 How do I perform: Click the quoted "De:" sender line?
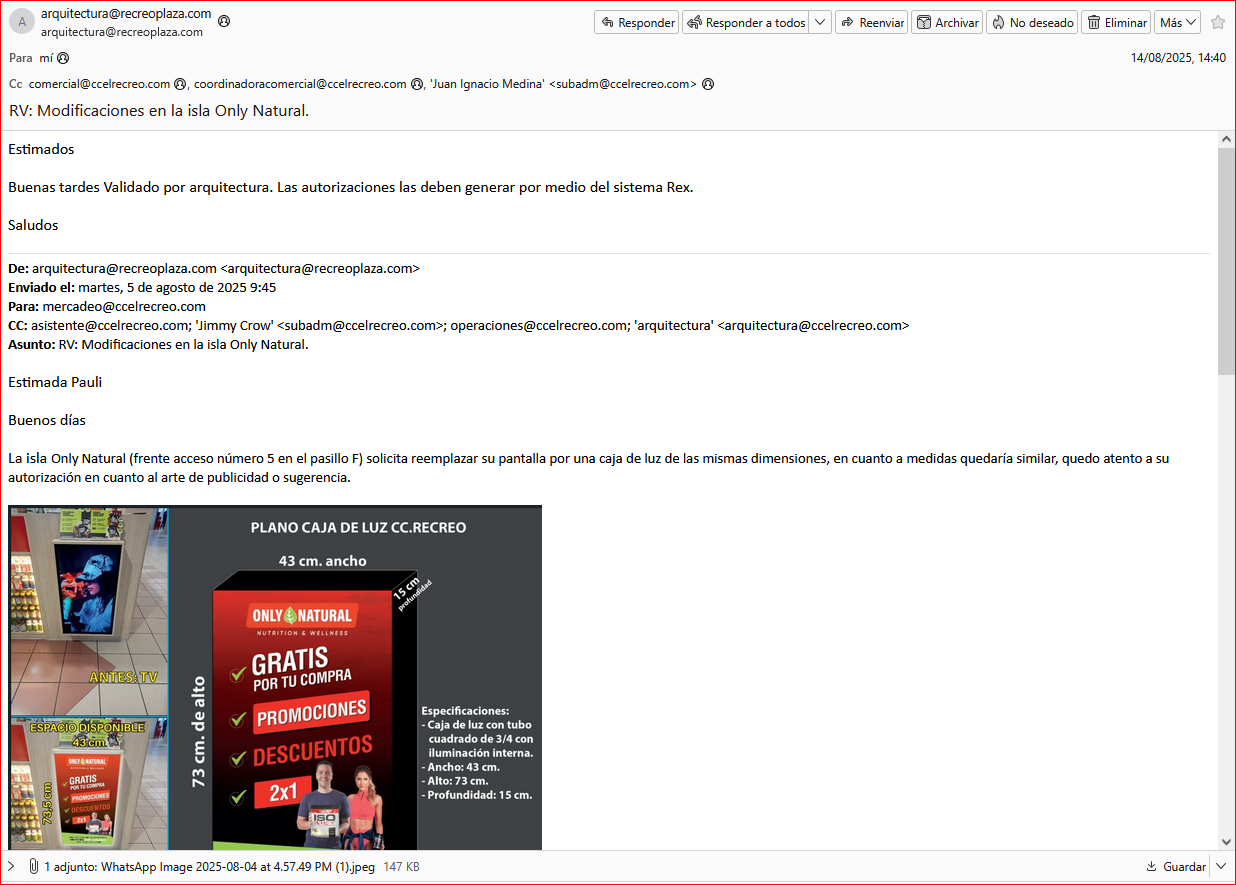214,268
